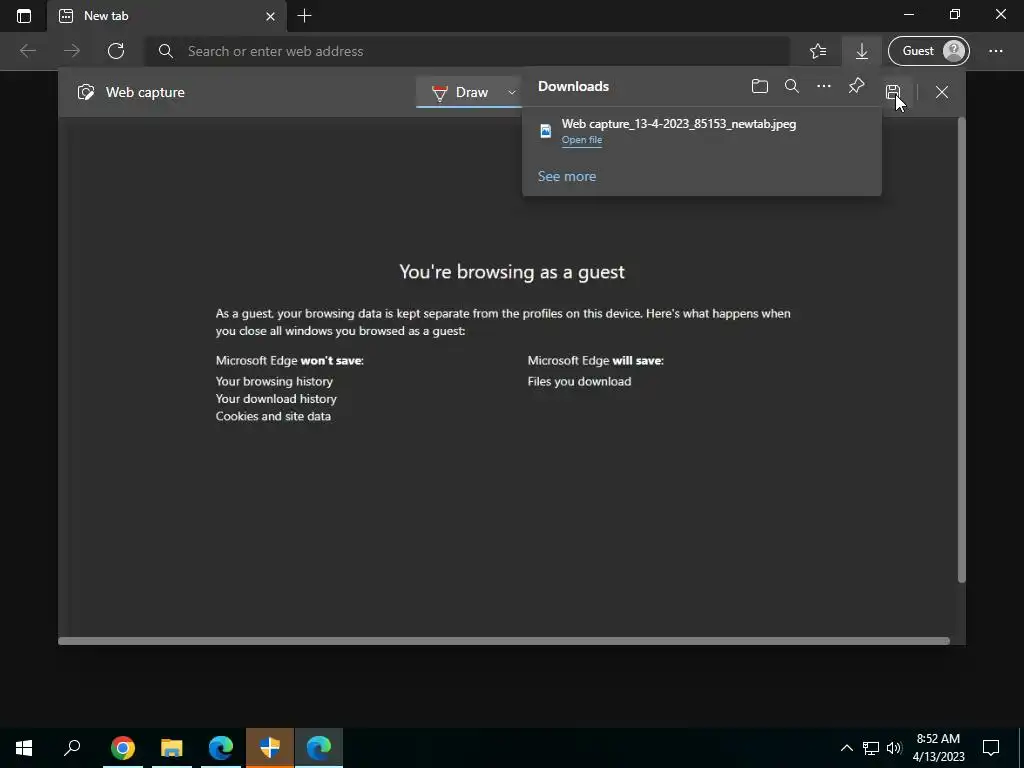Viewport: 1024px width, 768px height.
Task: Click 'Your download history' text
Action: [x=276, y=398]
